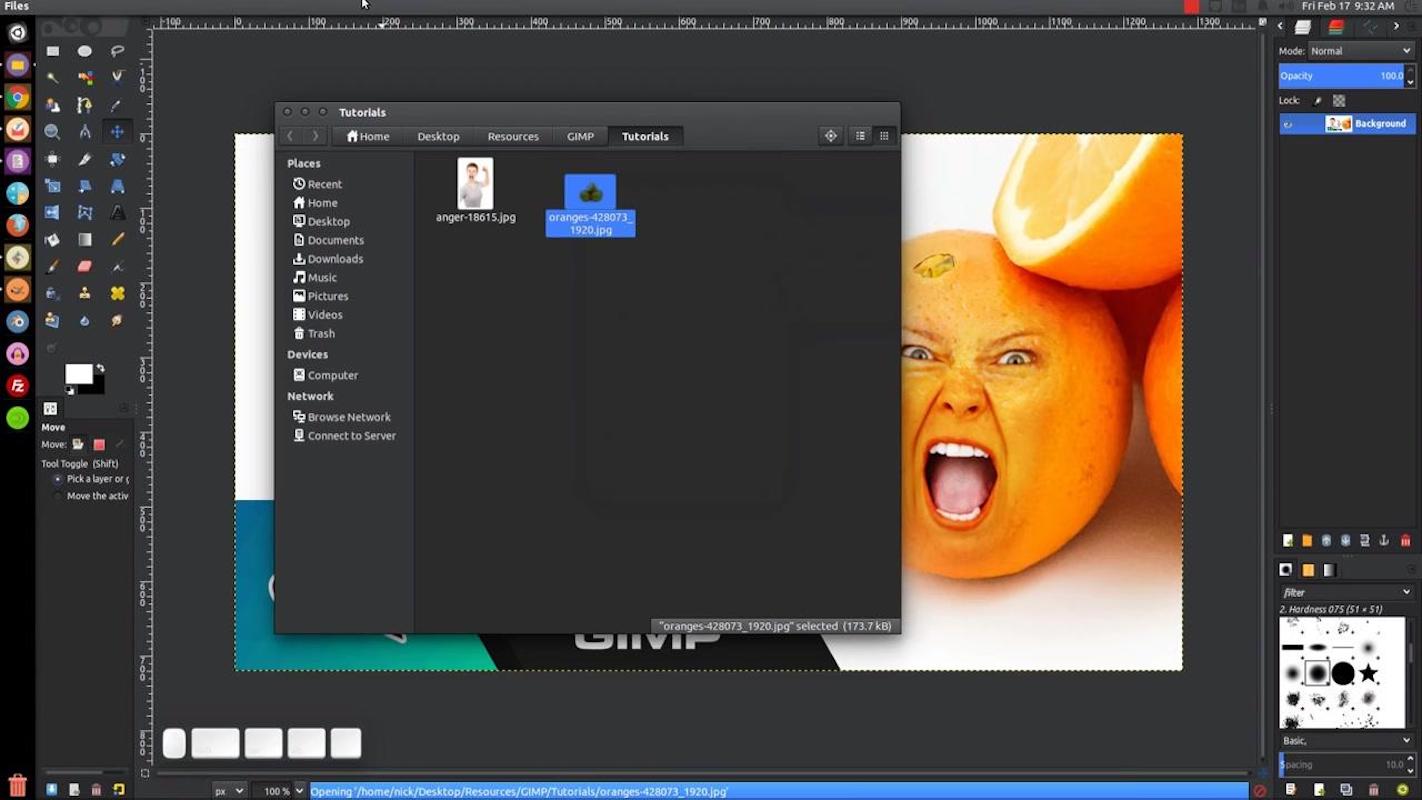Select the Rectangle Select tool
Viewport: 1422px width, 800px height.
(53, 51)
